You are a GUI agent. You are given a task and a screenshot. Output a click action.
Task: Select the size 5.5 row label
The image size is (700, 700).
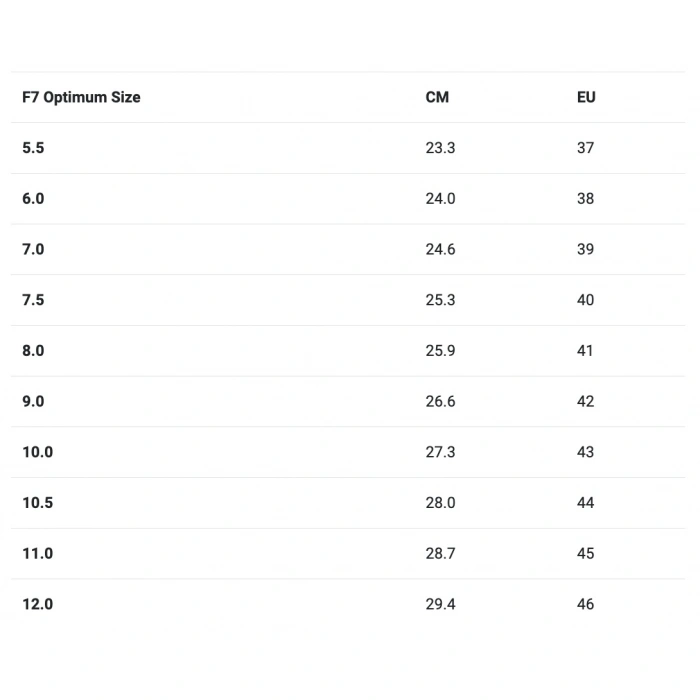[x=33, y=148]
